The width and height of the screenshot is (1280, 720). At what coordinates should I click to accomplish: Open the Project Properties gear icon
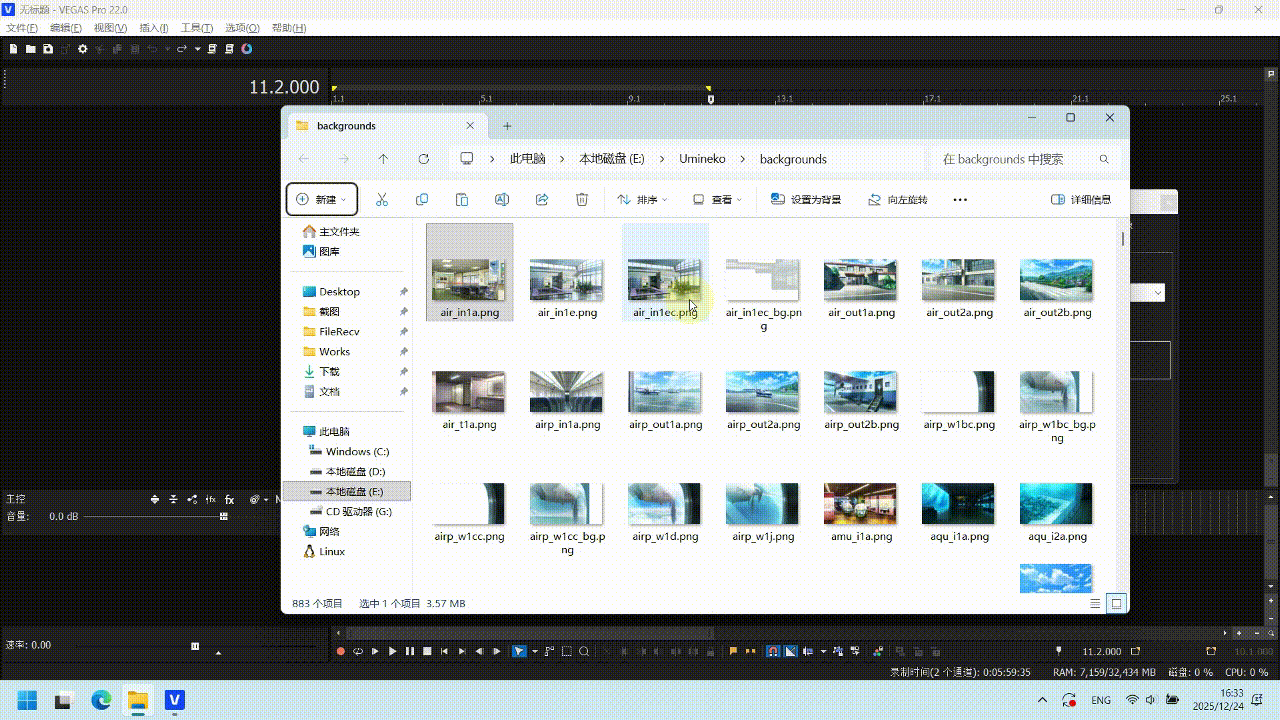(x=82, y=49)
